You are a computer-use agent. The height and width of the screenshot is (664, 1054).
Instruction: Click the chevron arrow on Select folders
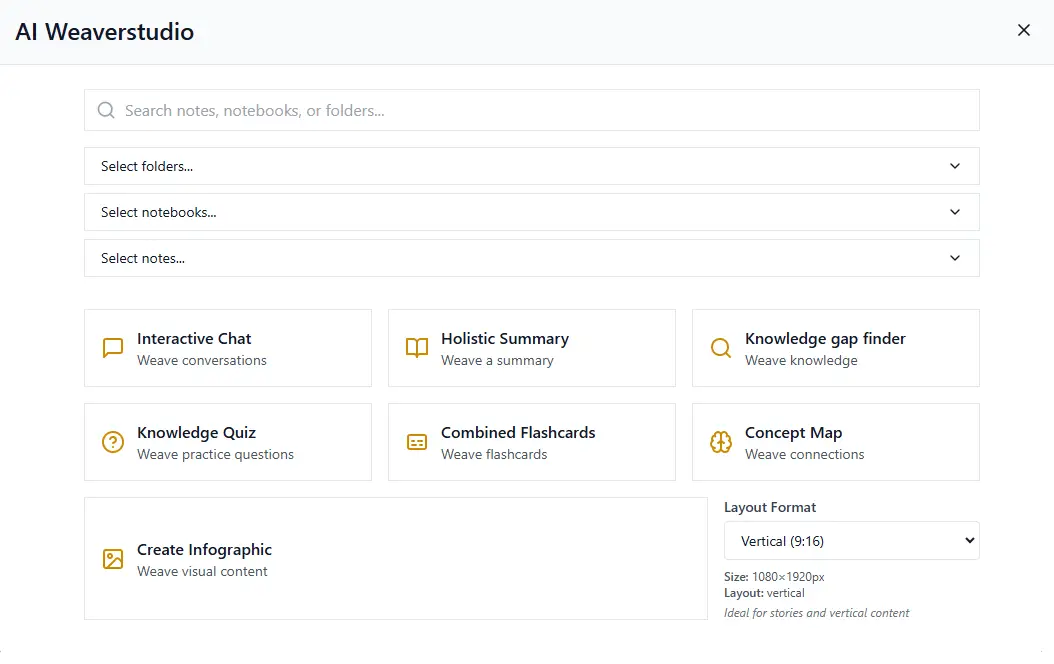point(955,166)
